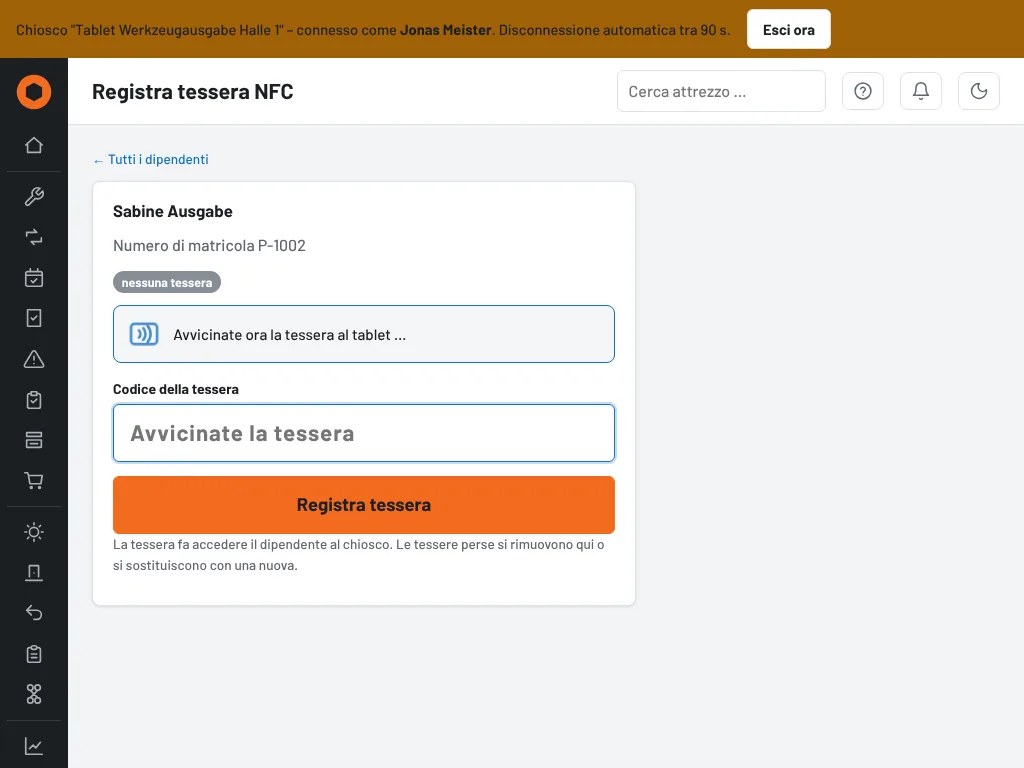Go back to Tutti i dipendenti

pyautogui.click(x=151, y=159)
